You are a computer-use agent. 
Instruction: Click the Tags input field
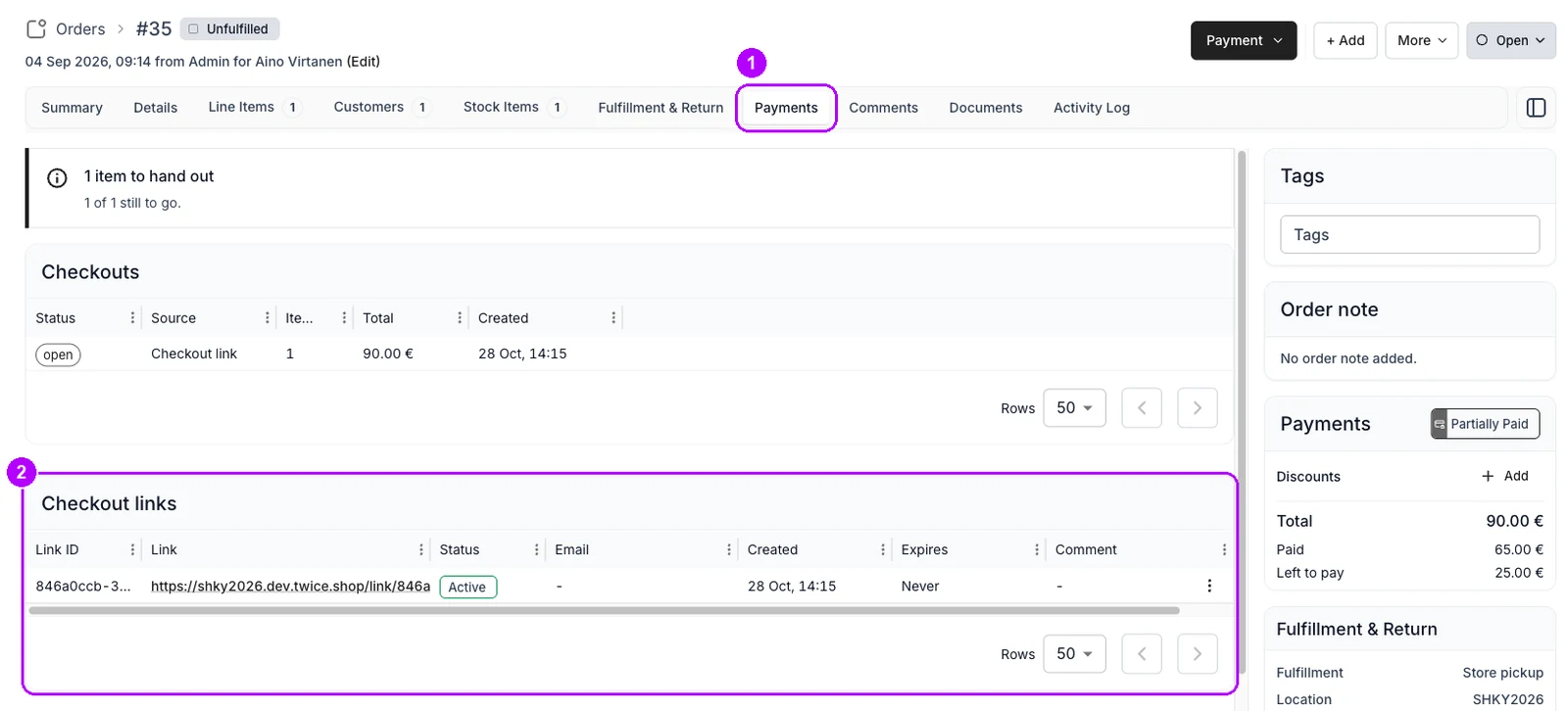[1409, 234]
